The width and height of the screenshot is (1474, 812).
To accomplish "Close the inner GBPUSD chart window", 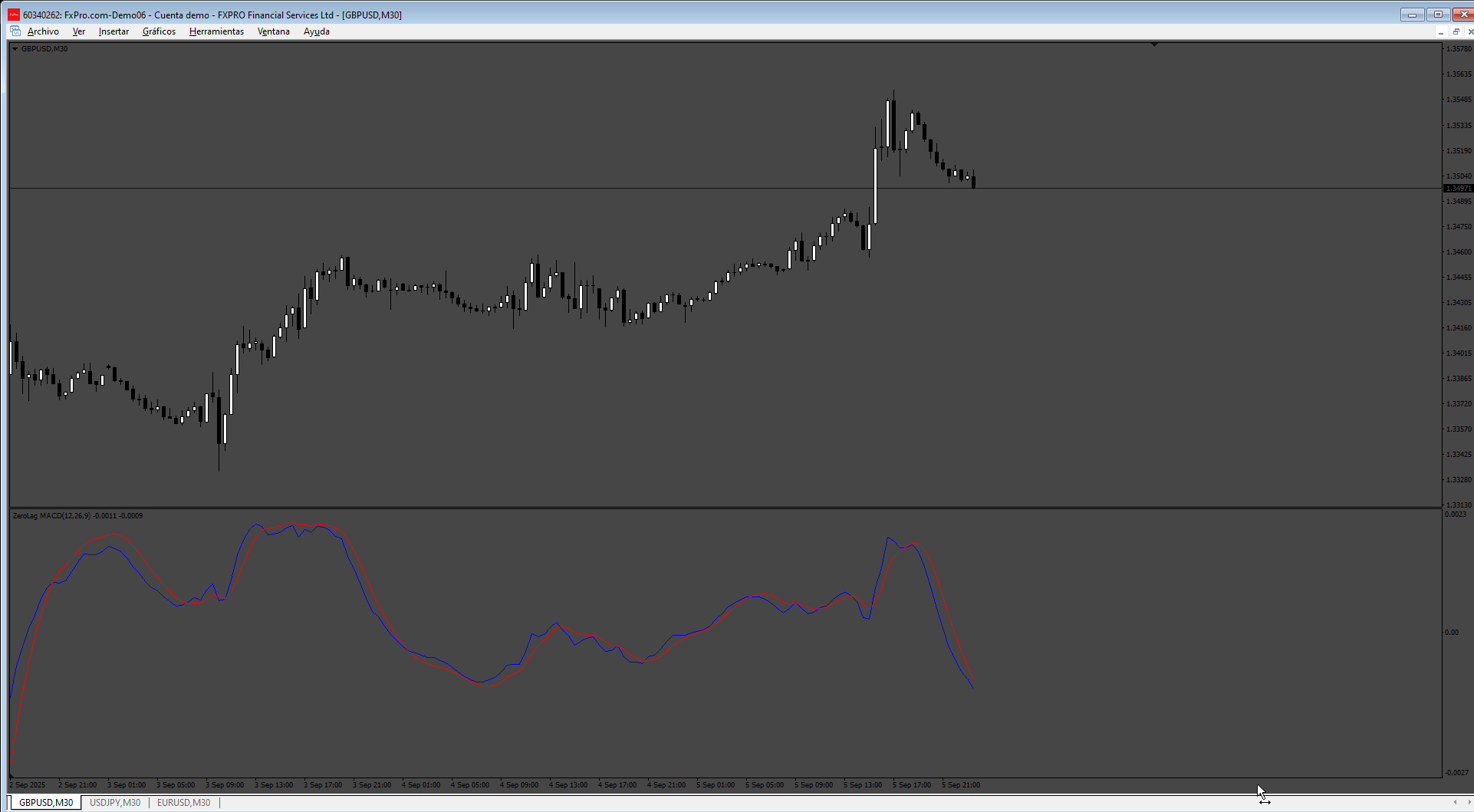I will point(1469,31).
